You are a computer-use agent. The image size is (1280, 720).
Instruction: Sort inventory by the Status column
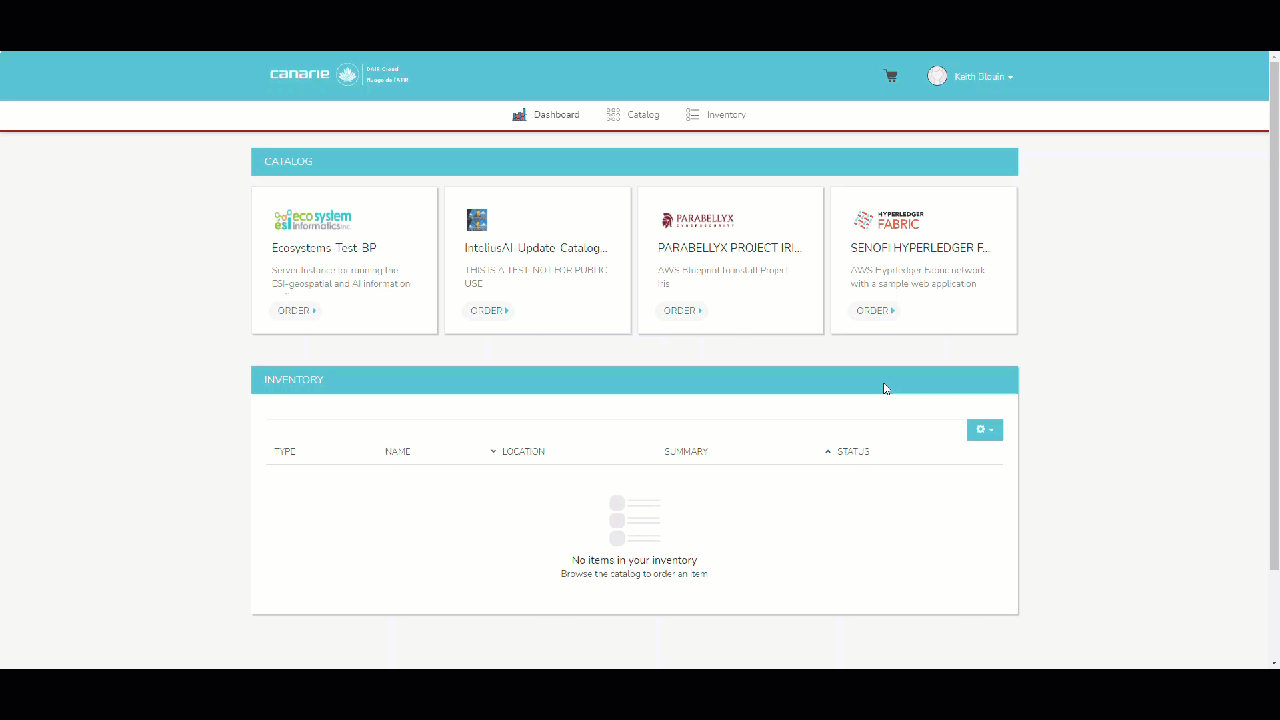pos(852,452)
